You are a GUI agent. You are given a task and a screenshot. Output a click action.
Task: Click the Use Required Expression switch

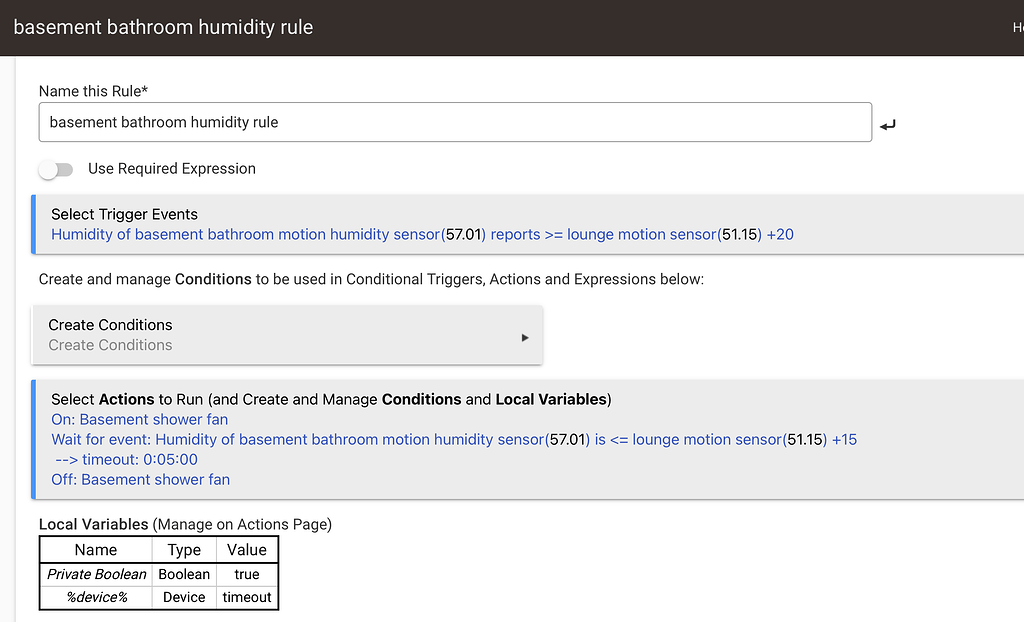pos(56,170)
